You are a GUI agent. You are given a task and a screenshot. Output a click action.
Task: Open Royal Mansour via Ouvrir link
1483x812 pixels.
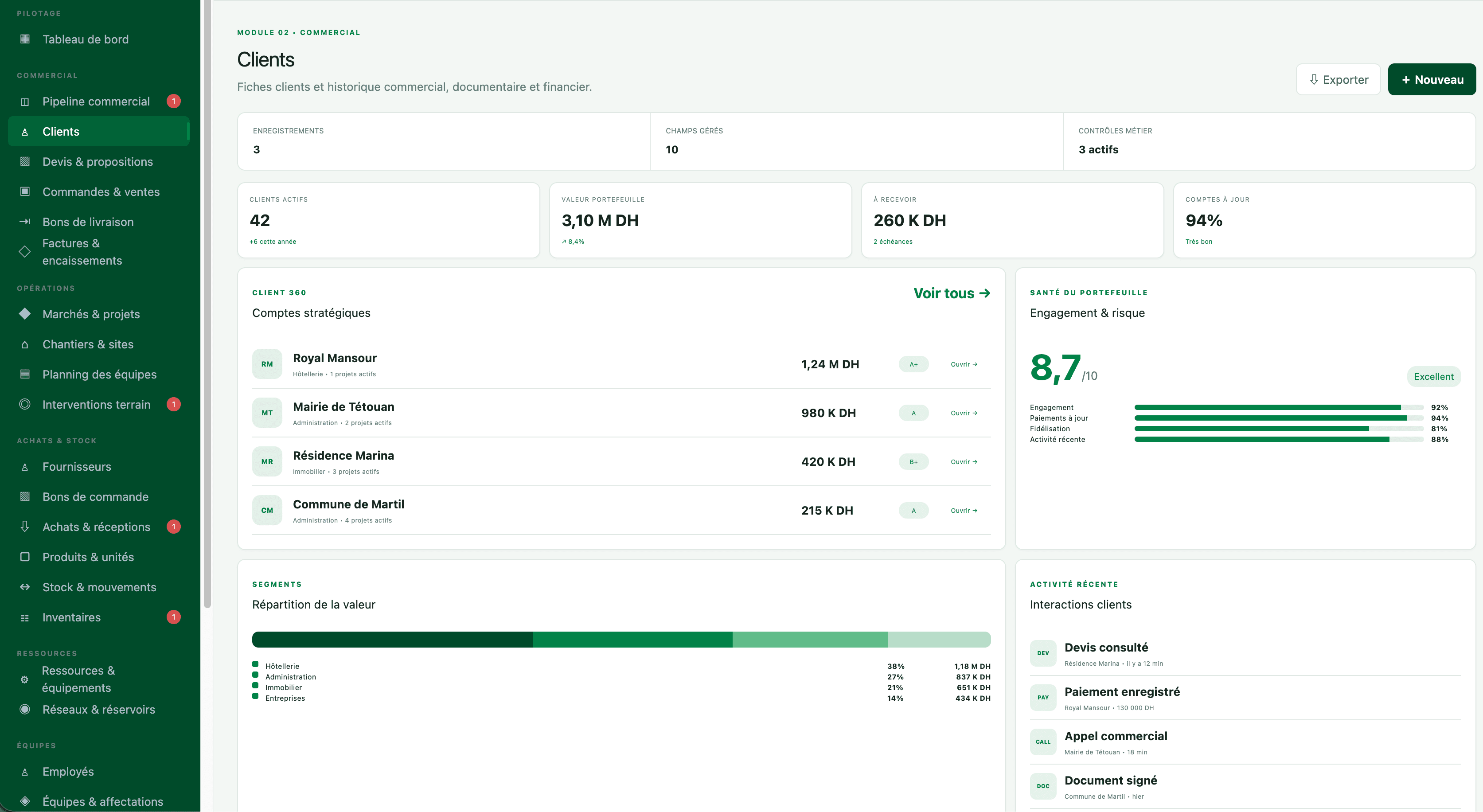pyautogui.click(x=964, y=364)
